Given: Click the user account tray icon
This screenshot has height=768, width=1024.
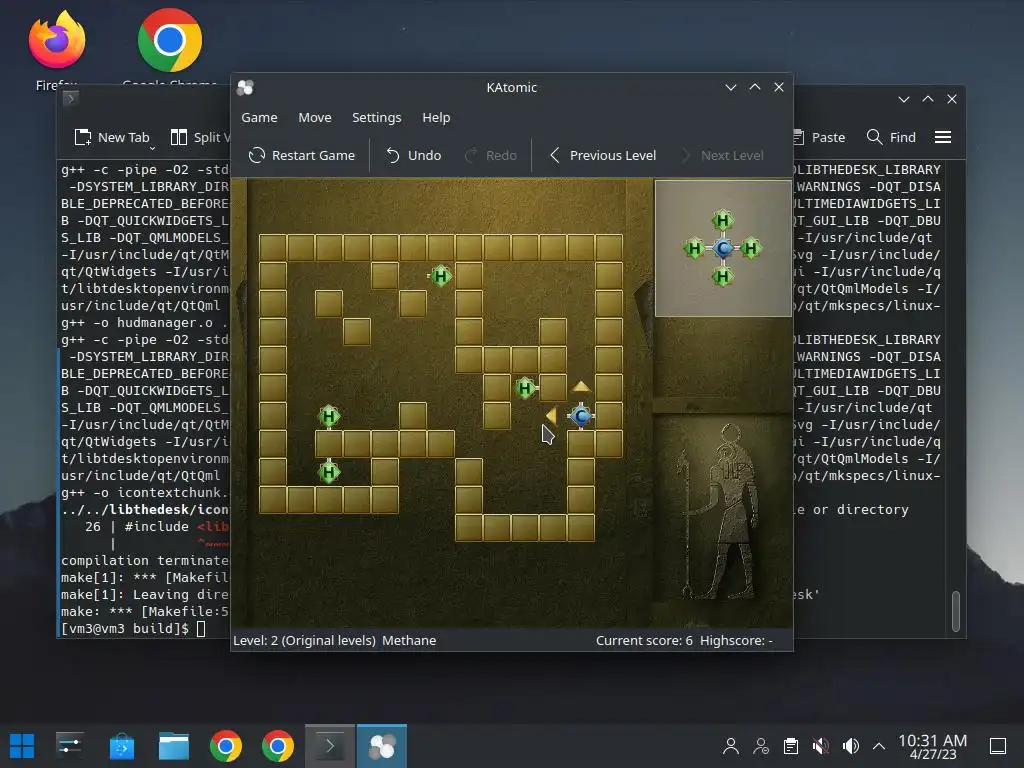Looking at the screenshot, I should point(731,746).
